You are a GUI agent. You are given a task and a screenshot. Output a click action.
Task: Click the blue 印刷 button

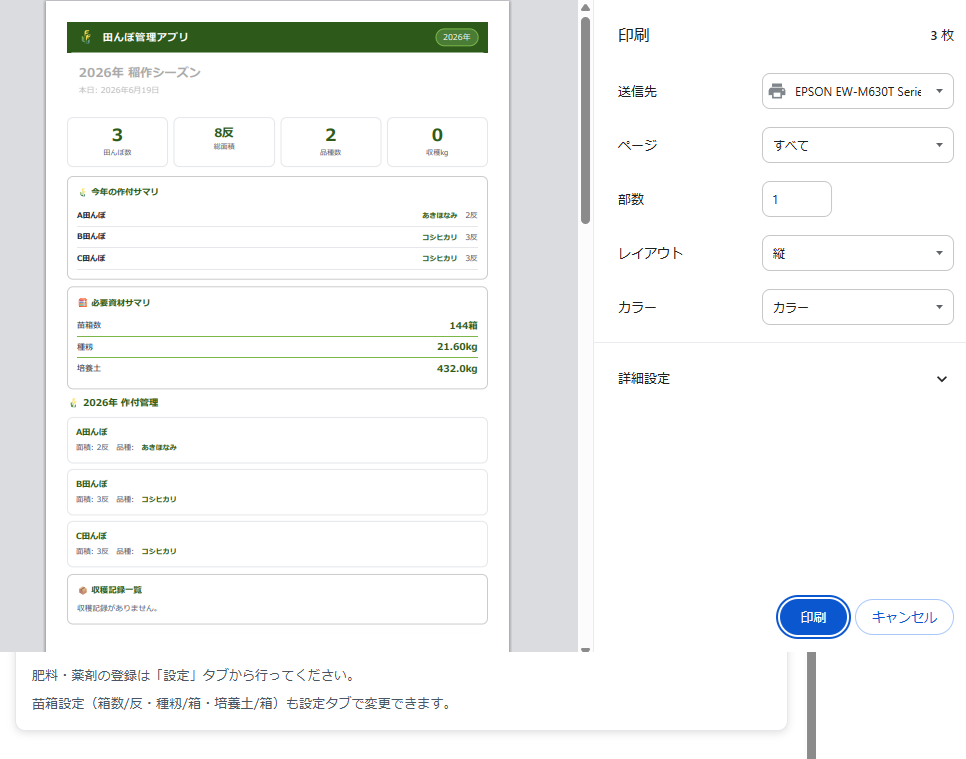(x=813, y=617)
